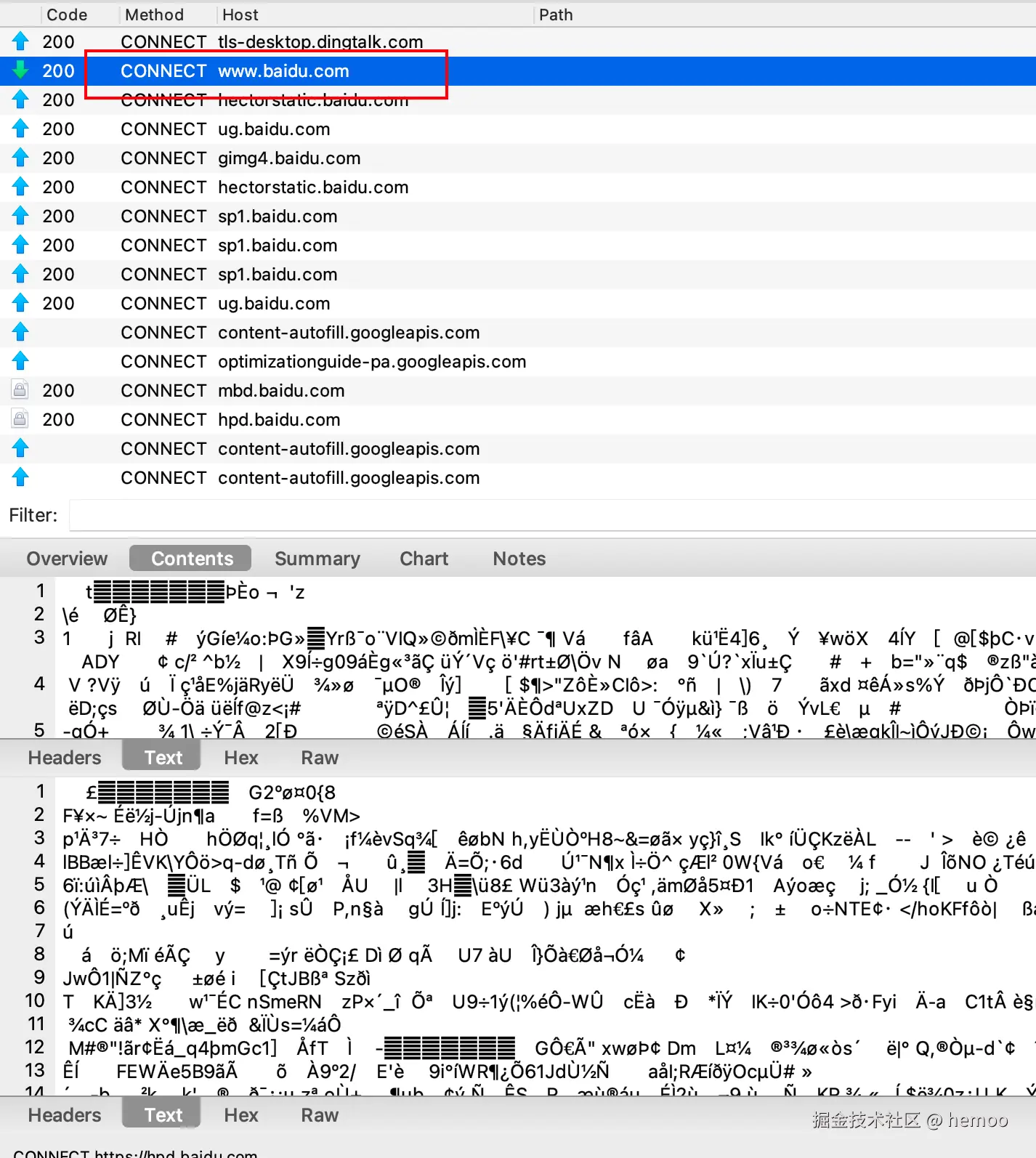This screenshot has height=1158, width=1036.
Task: Select the optimizationguide-pa.googleapis.com row
Action: [x=518, y=362]
